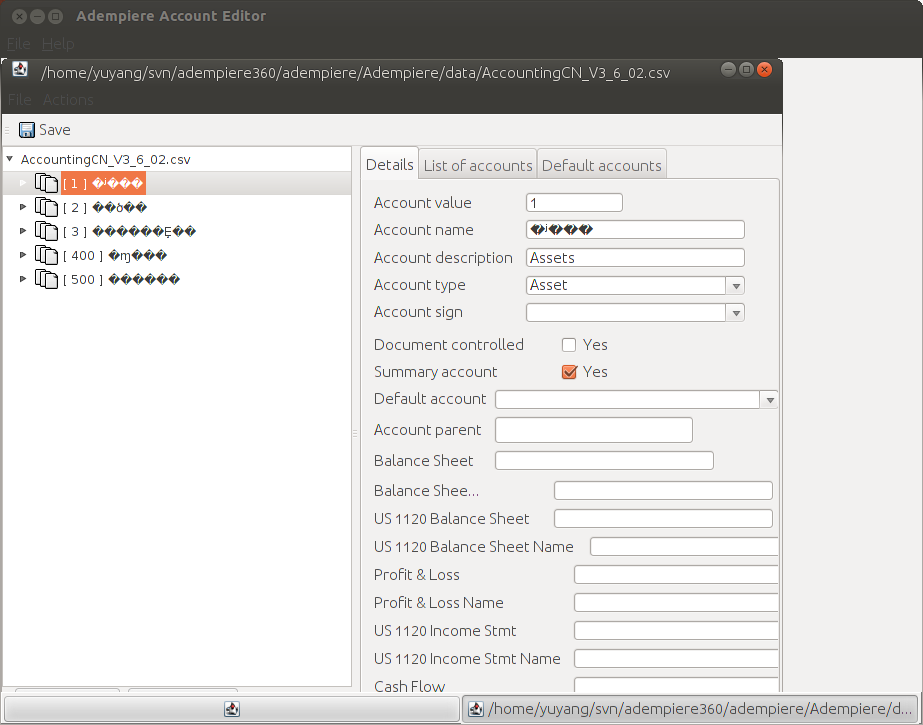Click the Java icon in right taskbar entry

click(476, 709)
